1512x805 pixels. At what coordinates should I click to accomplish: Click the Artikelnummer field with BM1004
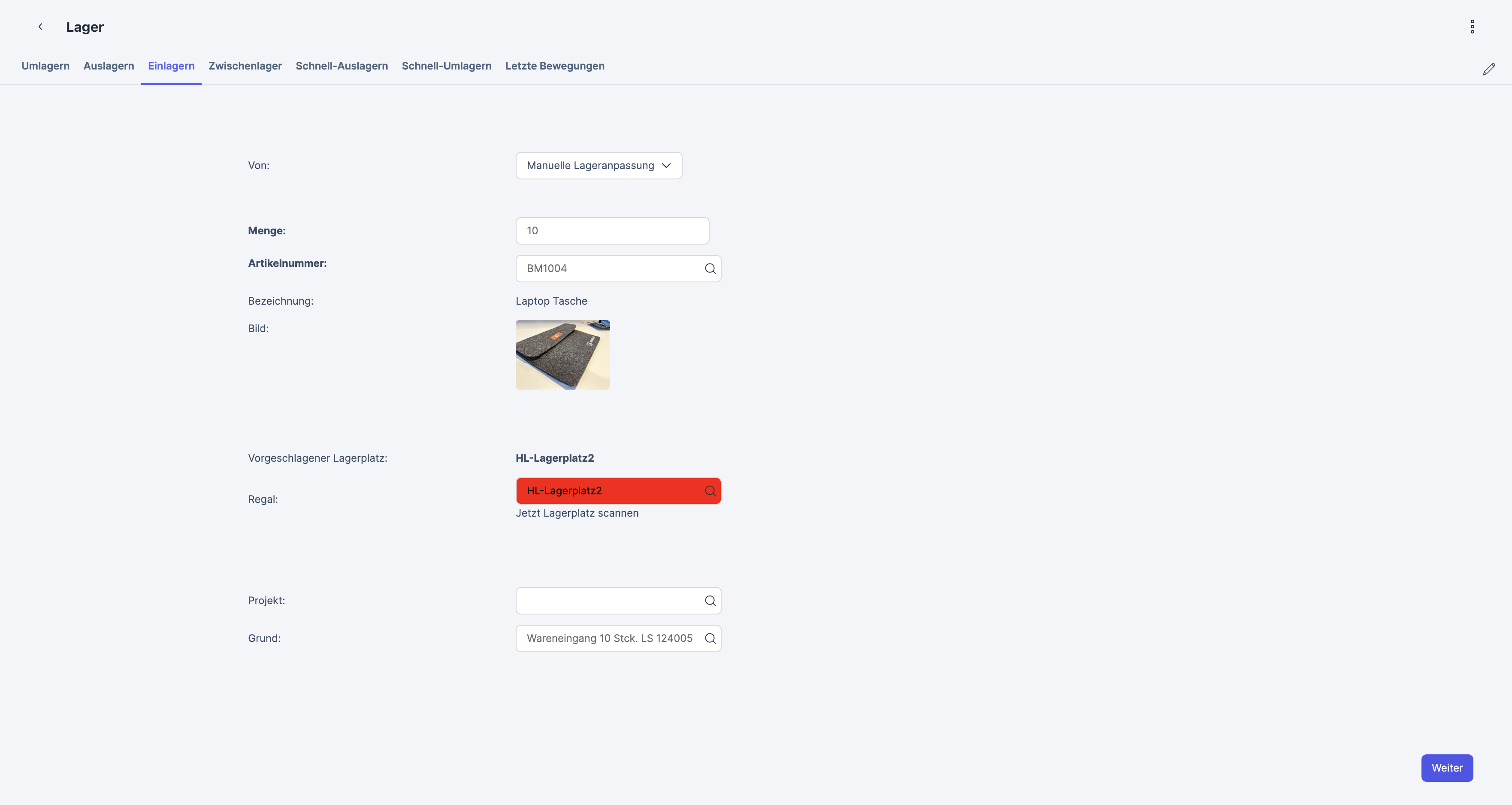coord(608,268)
